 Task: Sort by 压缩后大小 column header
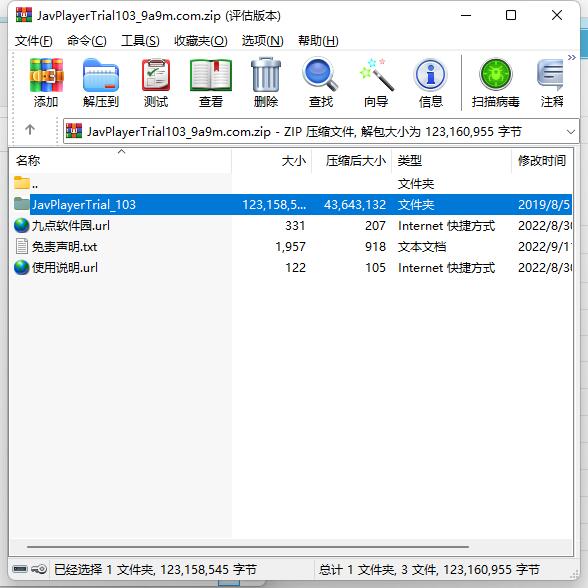[x=351, y=161]
